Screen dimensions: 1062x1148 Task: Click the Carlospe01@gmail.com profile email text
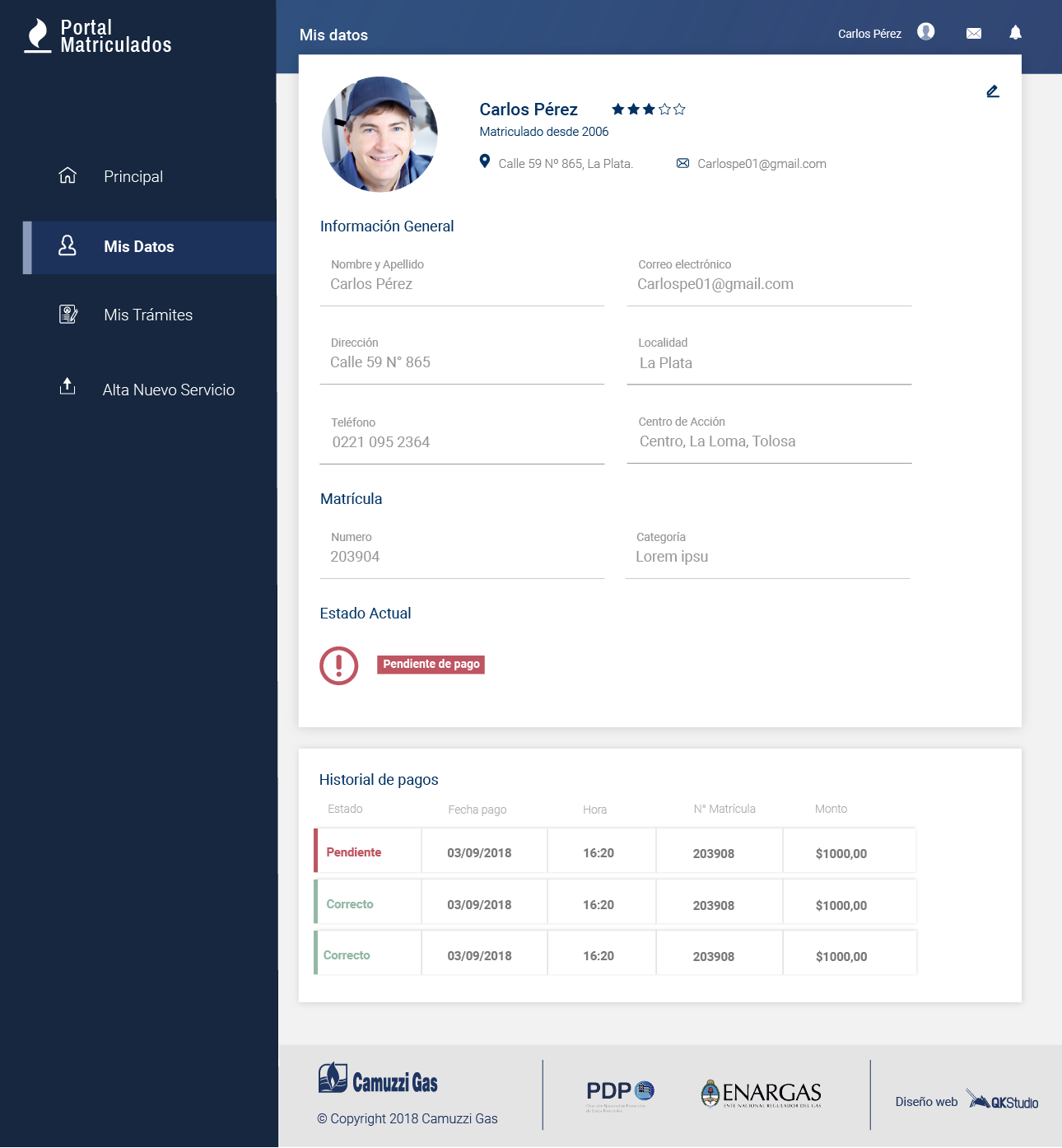[762, 164]
